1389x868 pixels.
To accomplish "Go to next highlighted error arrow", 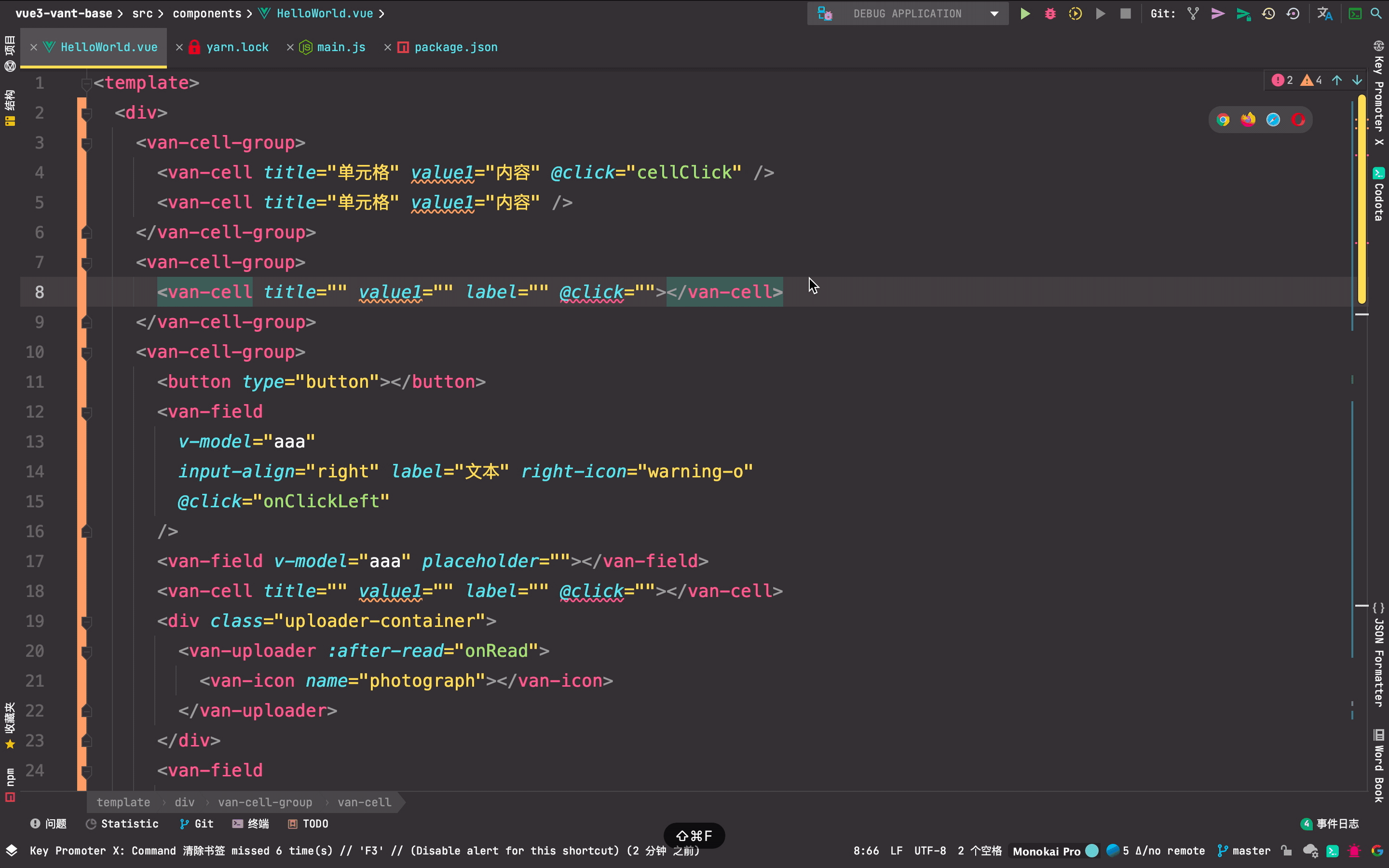I will tap(1357, 81).
